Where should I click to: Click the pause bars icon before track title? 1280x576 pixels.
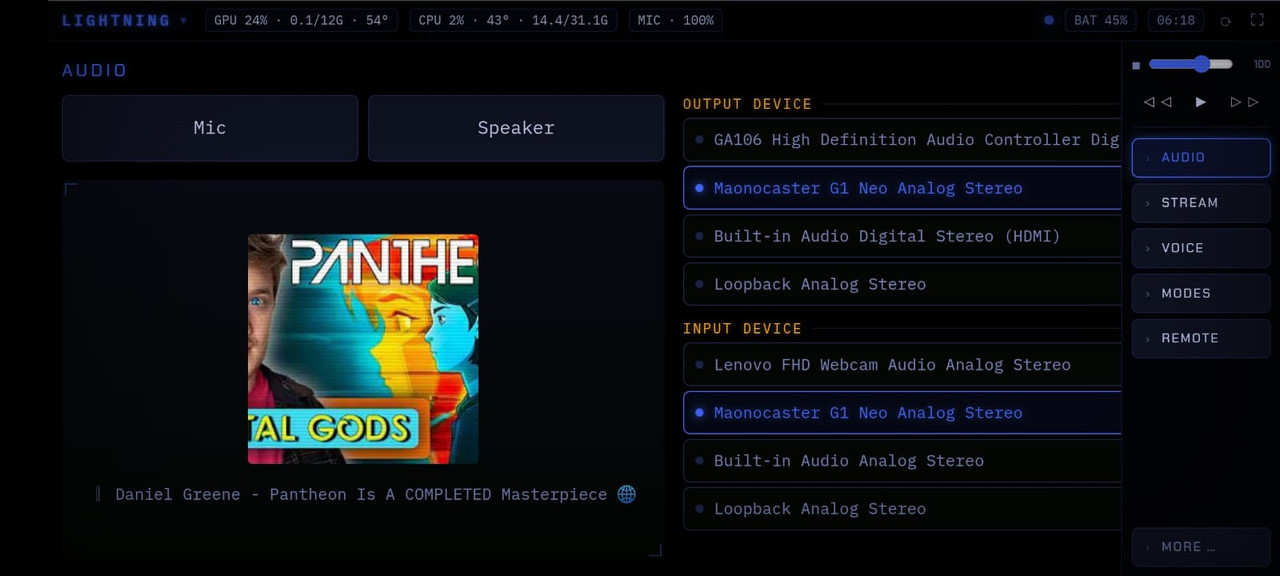click(98, 494)
